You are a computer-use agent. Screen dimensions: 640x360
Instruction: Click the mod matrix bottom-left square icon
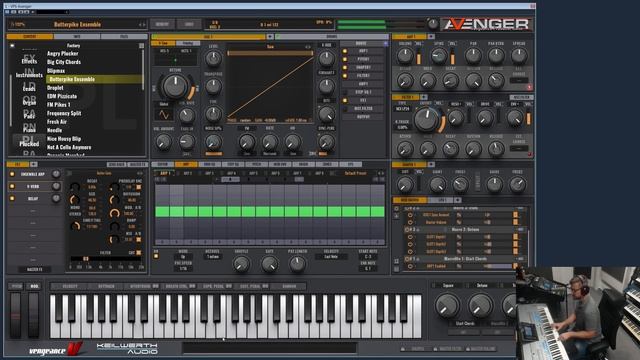396,269
